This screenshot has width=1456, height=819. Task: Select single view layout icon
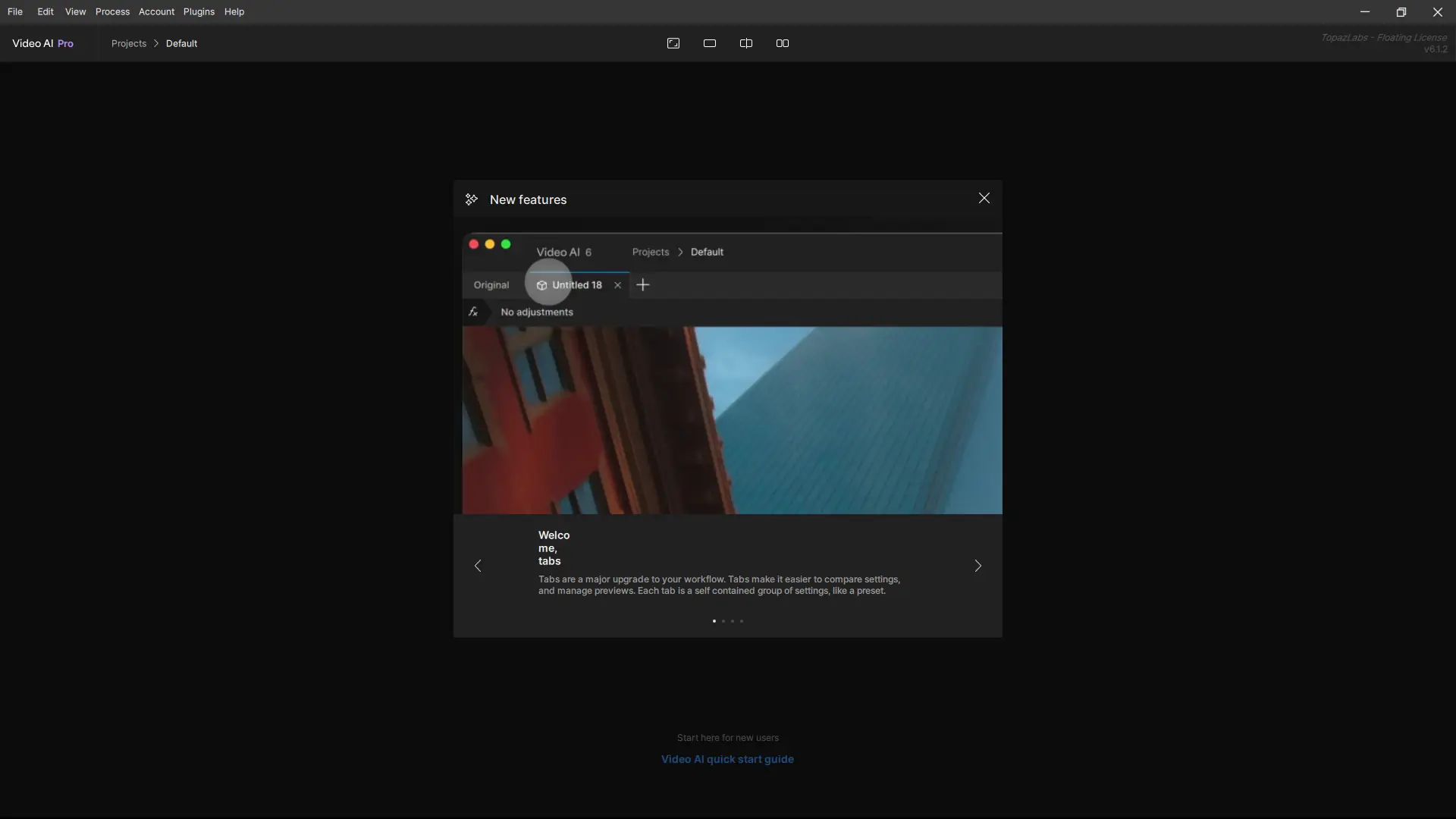coord(710,43)
